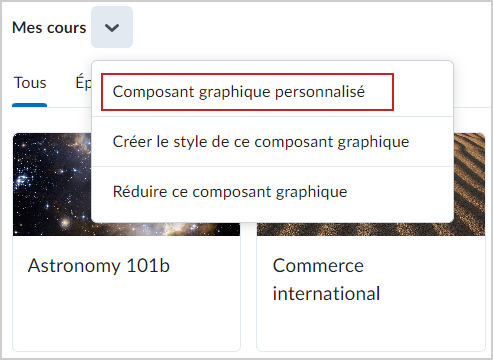Open the Astronomy starfield course image
This screenshot has width=493, height=360.
52,184
